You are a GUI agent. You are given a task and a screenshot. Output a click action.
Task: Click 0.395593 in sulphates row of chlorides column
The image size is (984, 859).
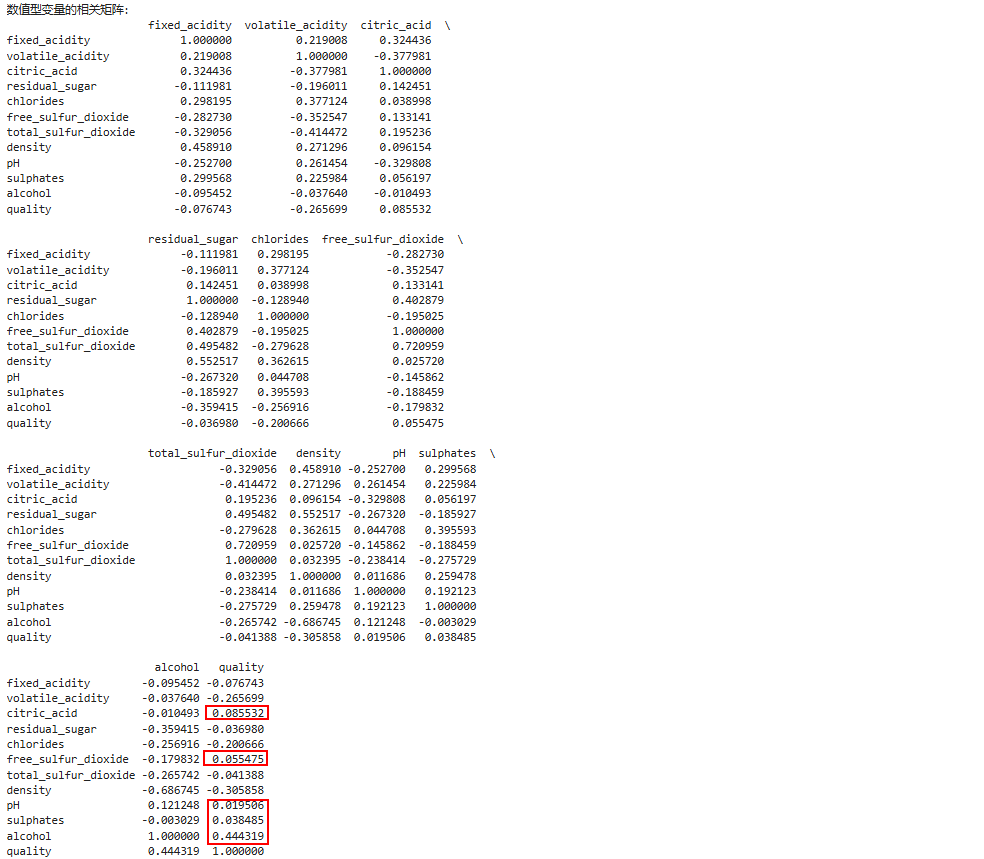[x=283, y=392]
